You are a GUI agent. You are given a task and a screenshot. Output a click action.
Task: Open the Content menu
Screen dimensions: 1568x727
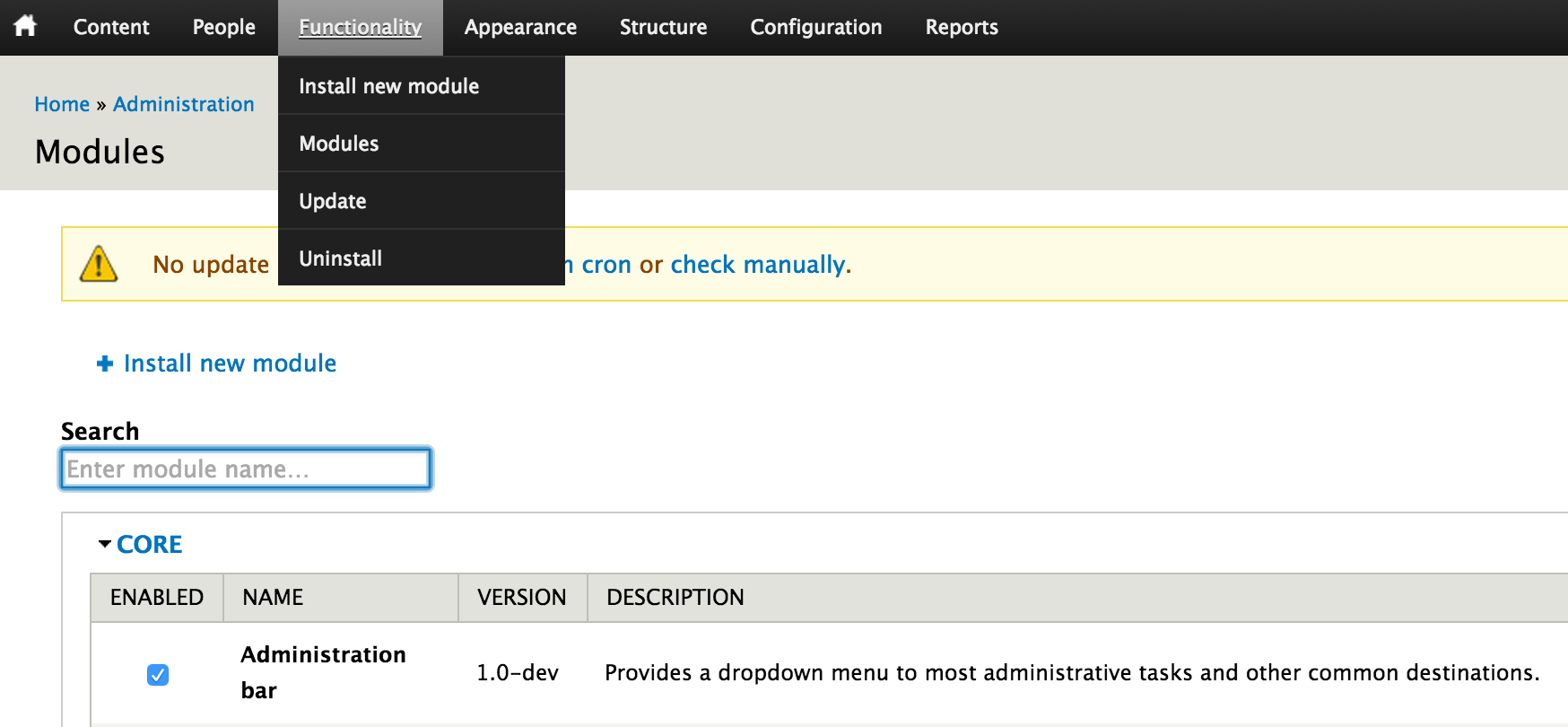[x=111, y=27]
